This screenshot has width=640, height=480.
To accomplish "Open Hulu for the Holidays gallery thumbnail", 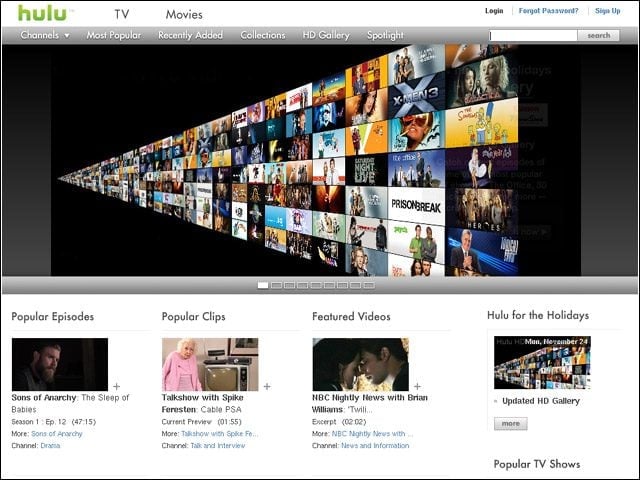I will pos(542,362).
